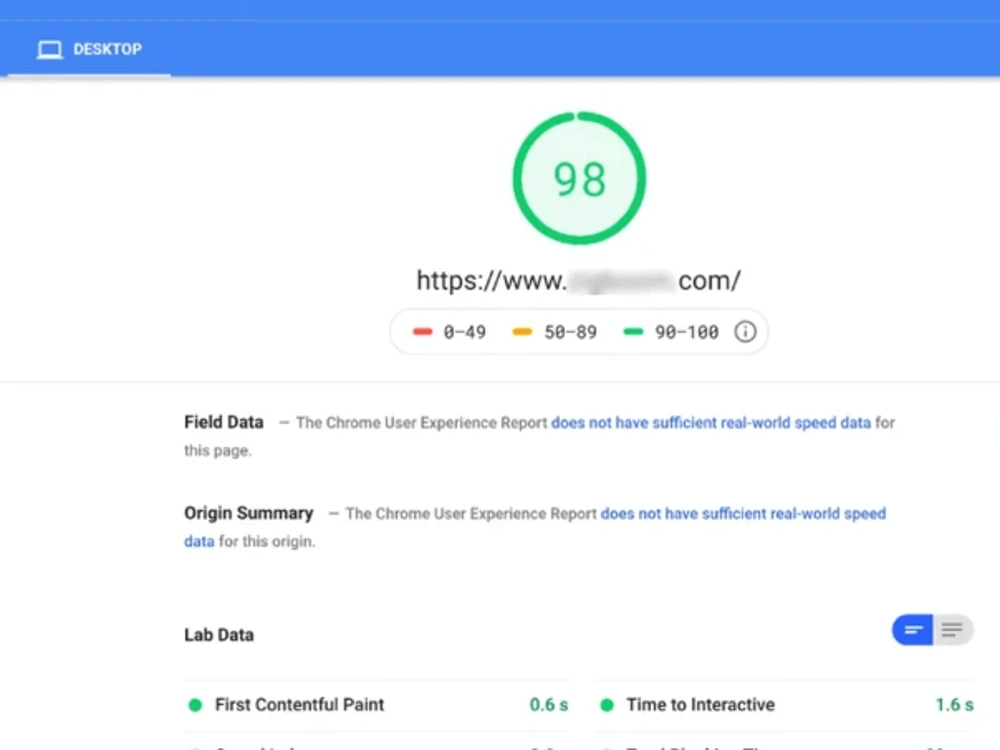Click the red 0-49 legend marker
Screen dimensions: 1000x750
[422, 332]
